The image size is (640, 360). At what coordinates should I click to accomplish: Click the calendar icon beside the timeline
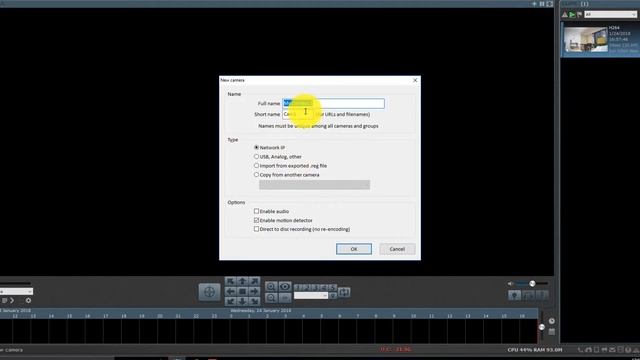click(551, 332)
